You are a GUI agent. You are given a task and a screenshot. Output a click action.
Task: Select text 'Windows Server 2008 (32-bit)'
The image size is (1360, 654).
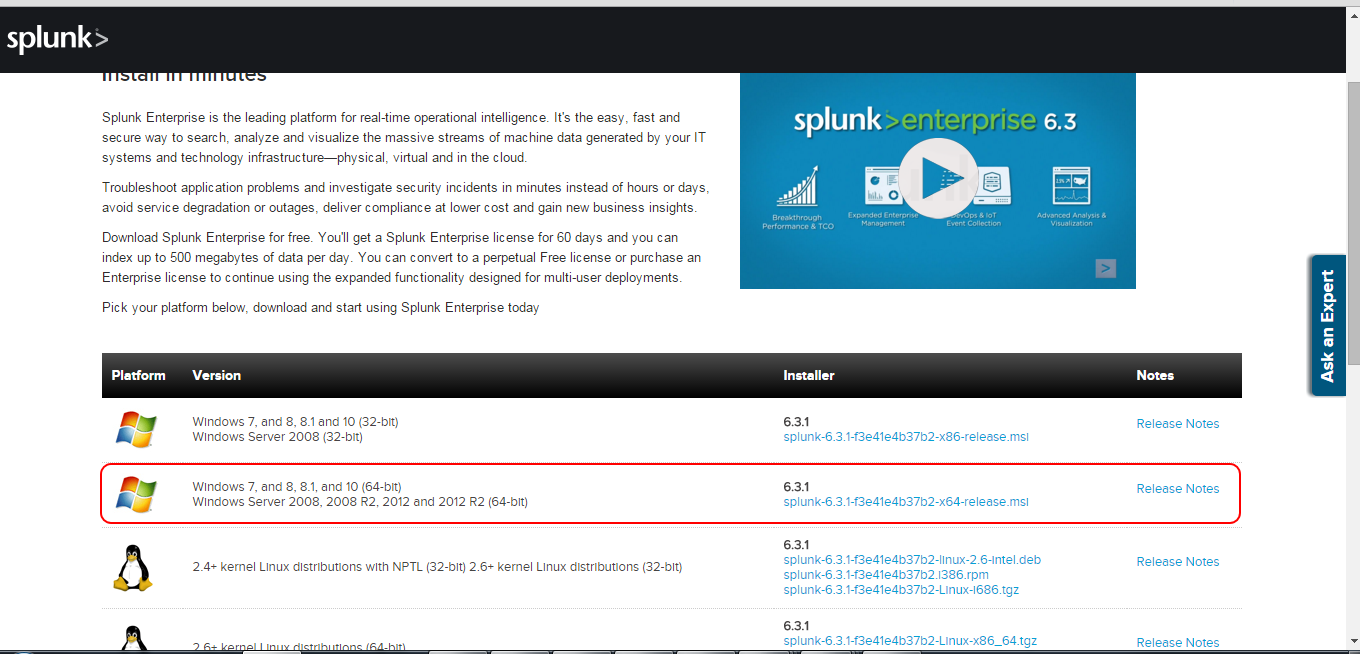coord(277,437)
